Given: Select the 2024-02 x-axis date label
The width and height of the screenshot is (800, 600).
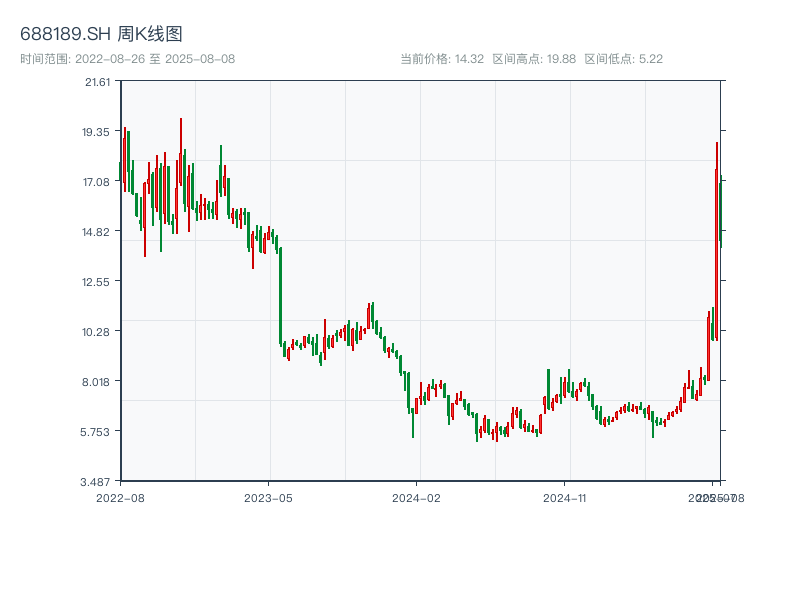Looking at the screenshot, I should coord(417,497).
